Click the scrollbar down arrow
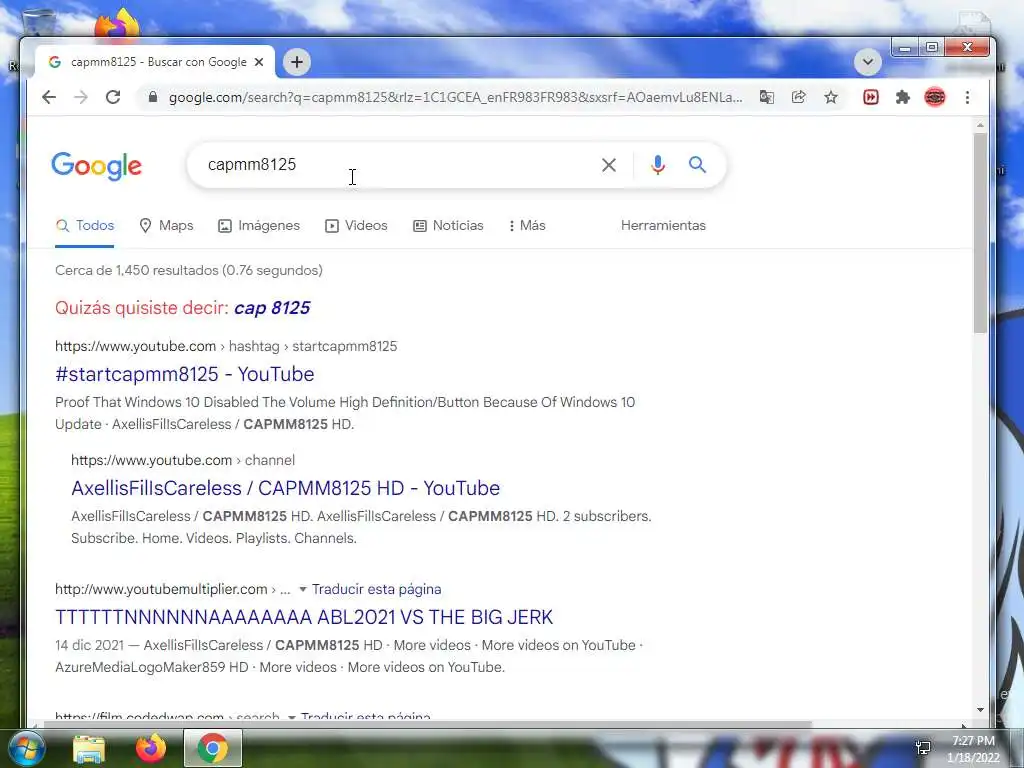This screenshot has height=768, width=1024. tap(980, 710)
